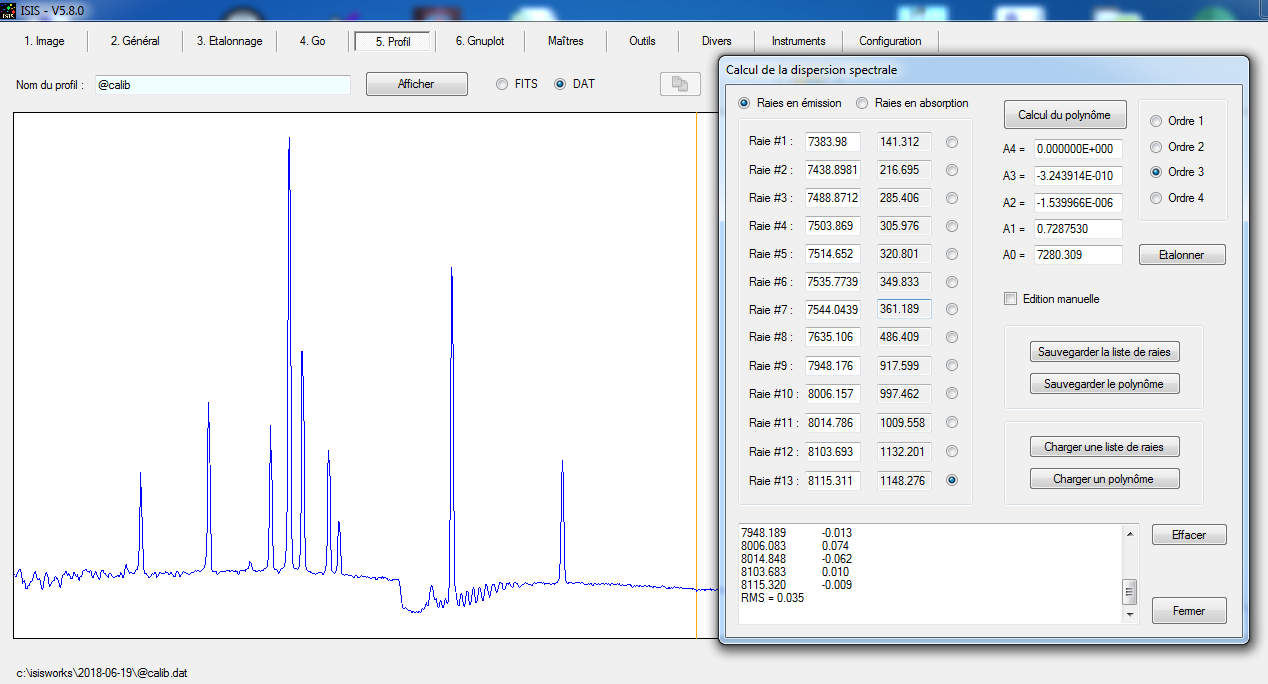Click the A0 coefficient input field
The image size is (1268, 684).
tap(1078, 255)
